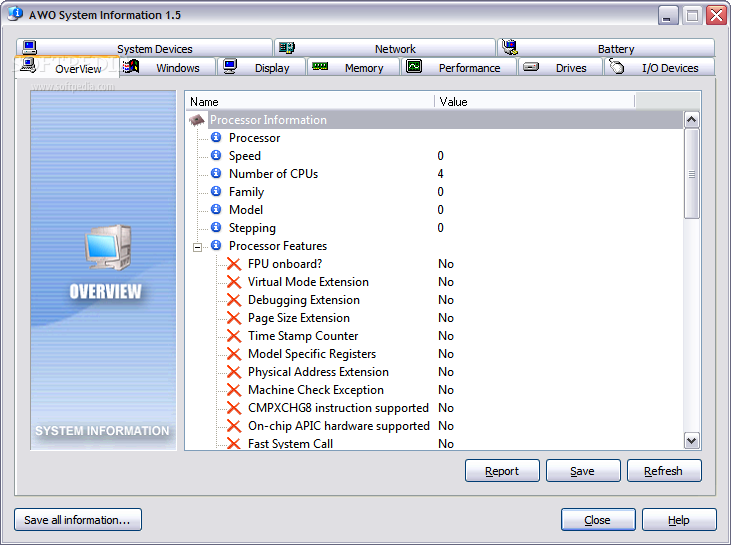Click info icon beside Stepping row
Viewport: 731px width, 545px height.
pyautogui.click(x=216, y=227)
